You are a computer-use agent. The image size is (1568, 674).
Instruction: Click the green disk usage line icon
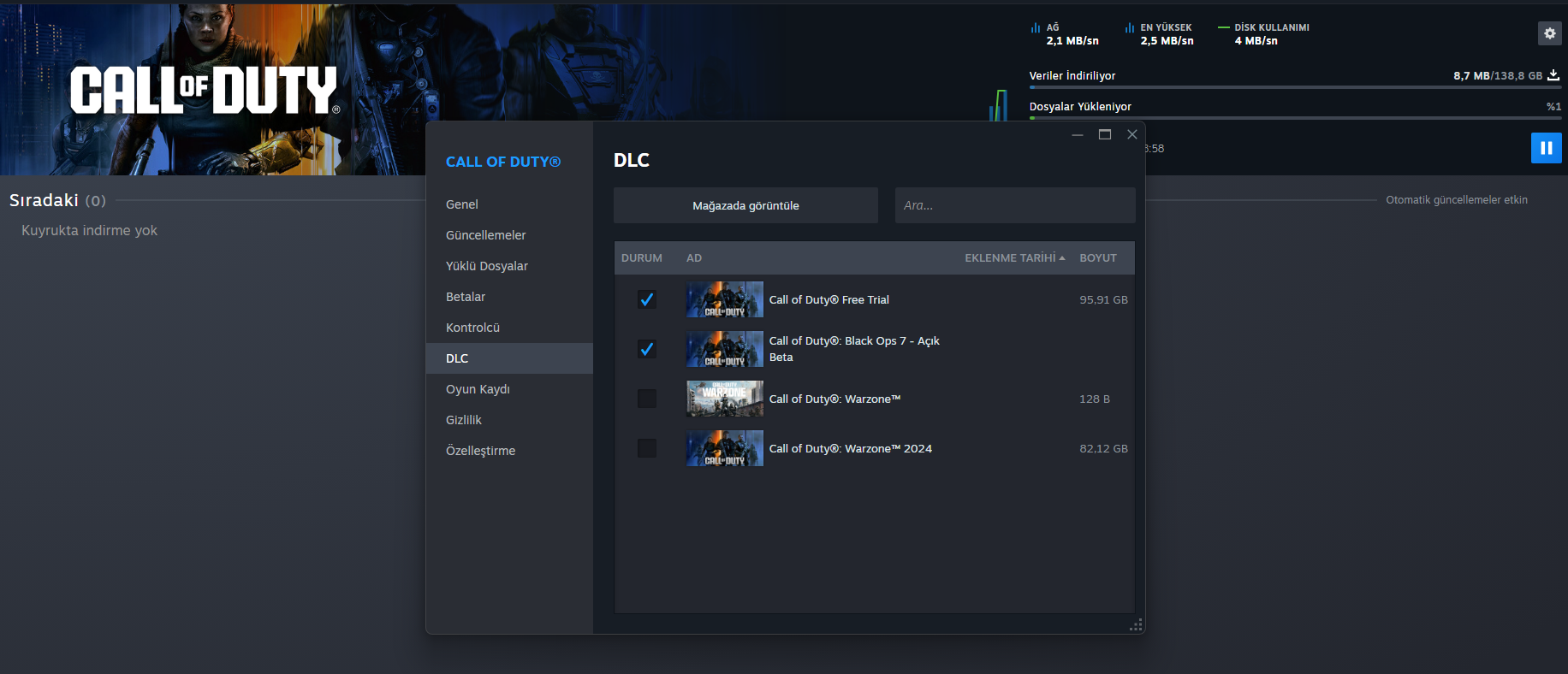point(1224,27)
